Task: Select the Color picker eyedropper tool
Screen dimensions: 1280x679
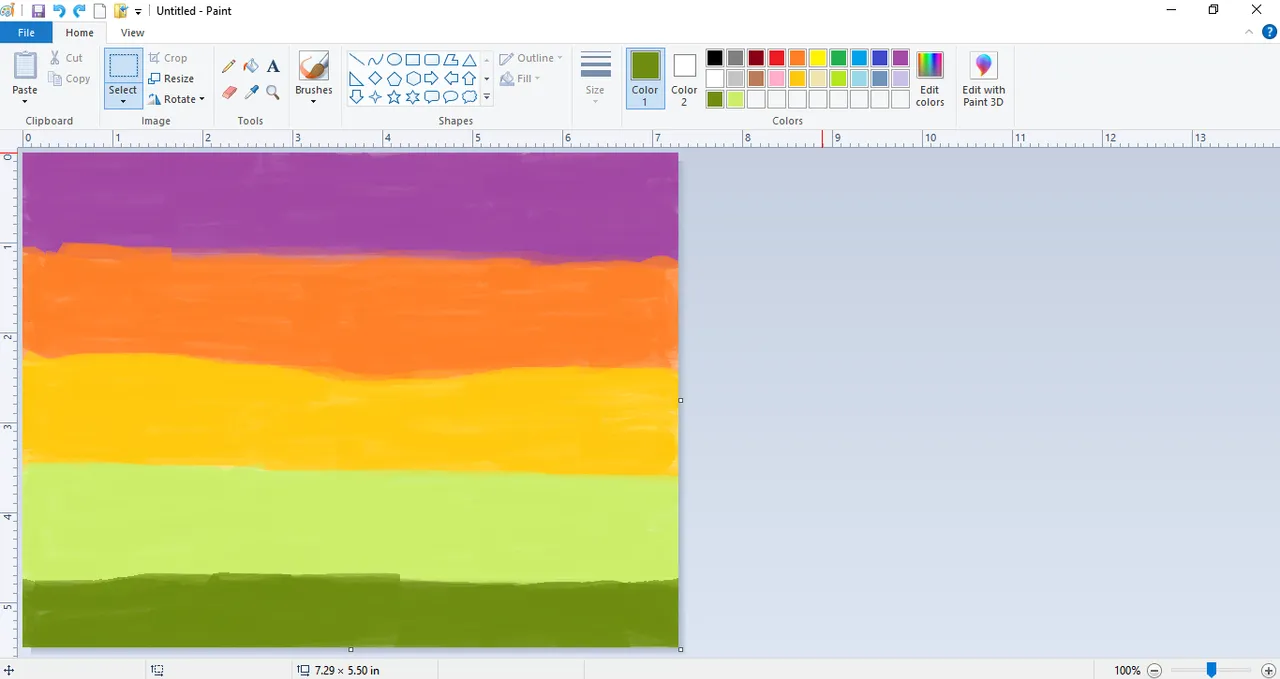Action: 251,92
